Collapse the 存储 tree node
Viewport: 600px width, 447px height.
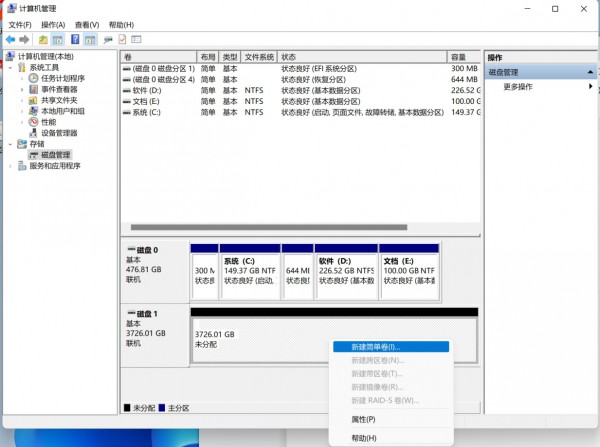tap(11, 144)
